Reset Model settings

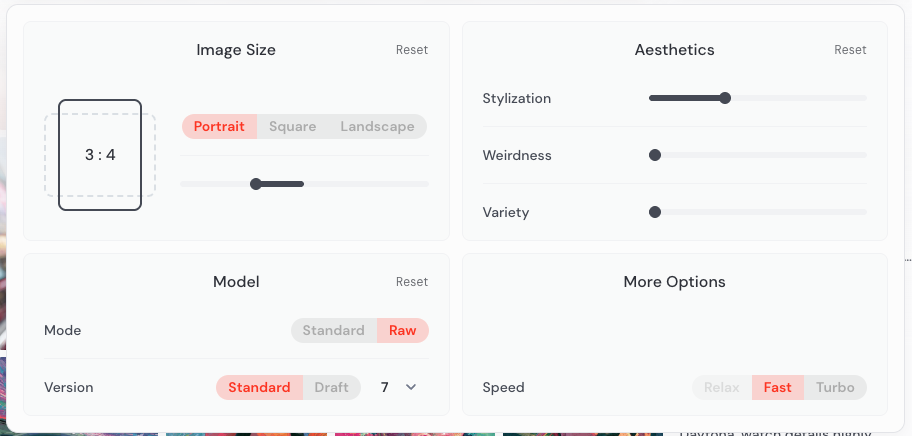411,282
